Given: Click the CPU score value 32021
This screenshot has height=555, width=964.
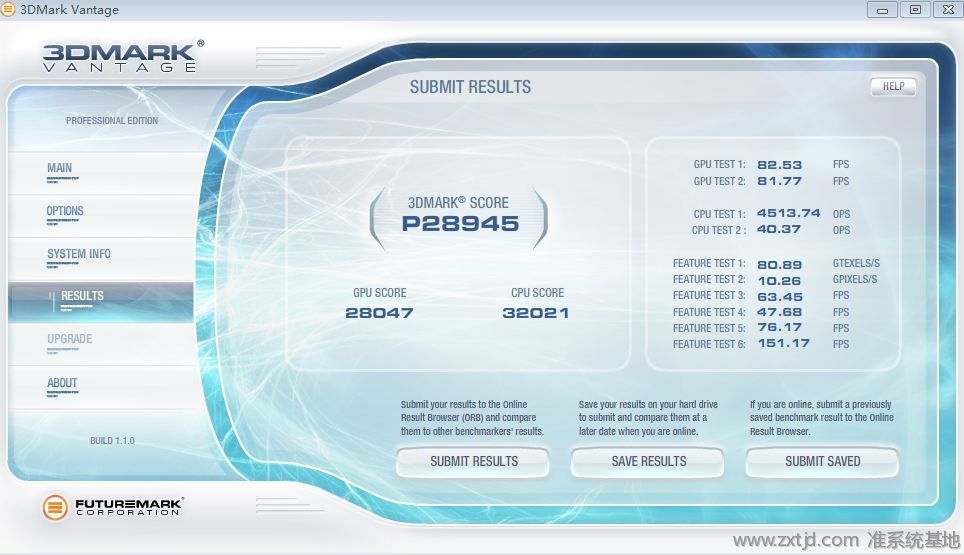Looking at the screenshot, I should point(537,313).
